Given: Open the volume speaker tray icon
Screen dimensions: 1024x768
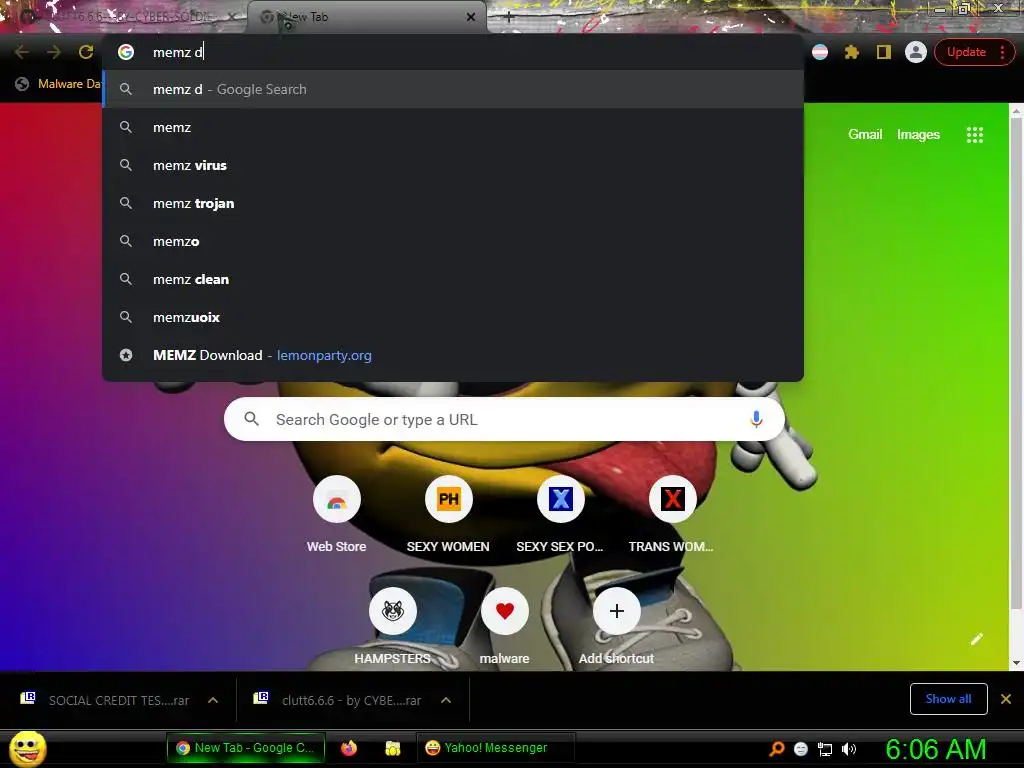Looking at the screenshot, I should (x=848, y=749).
